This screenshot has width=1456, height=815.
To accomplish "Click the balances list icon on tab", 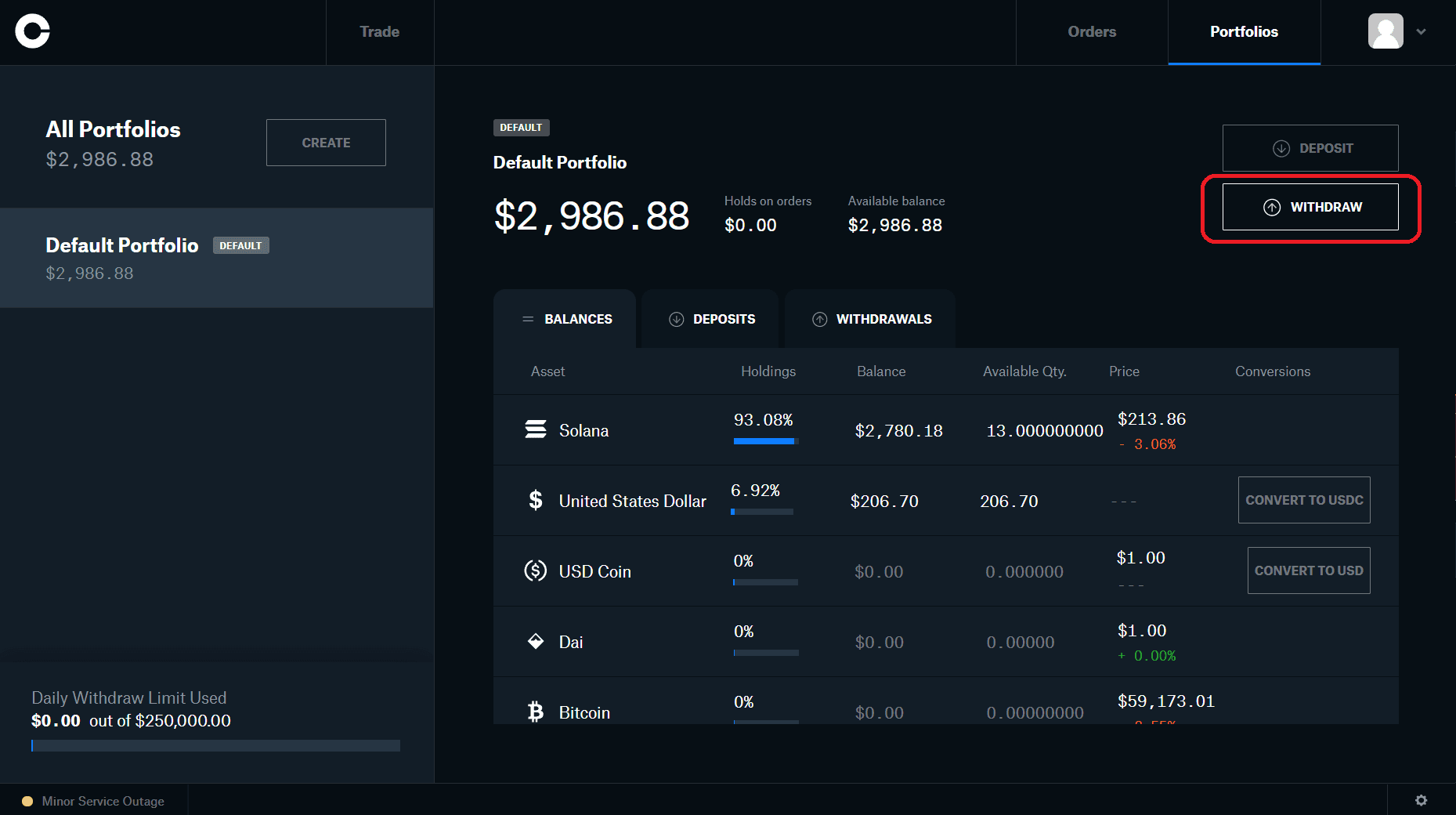I will [x=528, y=319].
